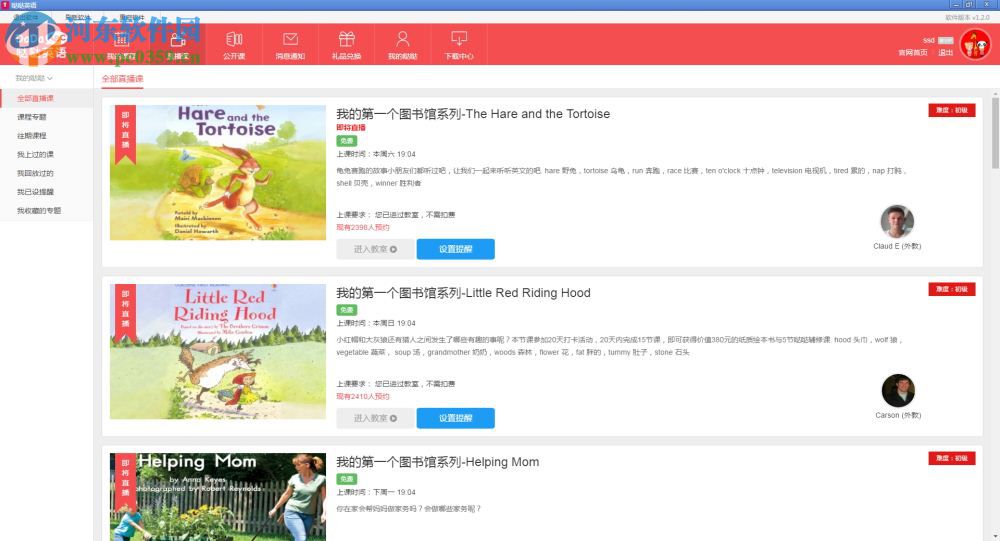
Task: Click teacher Carson avatar
Action: coord(898,390)
